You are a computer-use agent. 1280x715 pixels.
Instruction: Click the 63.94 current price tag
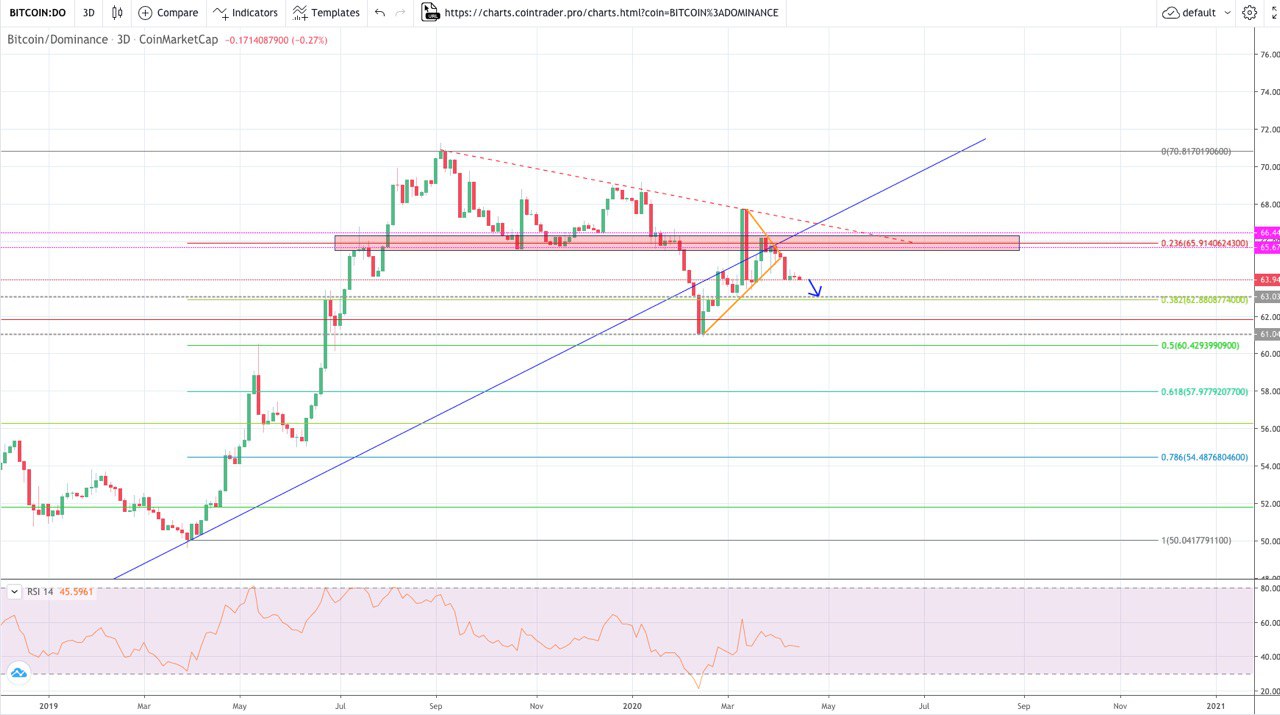[1267, 279]
